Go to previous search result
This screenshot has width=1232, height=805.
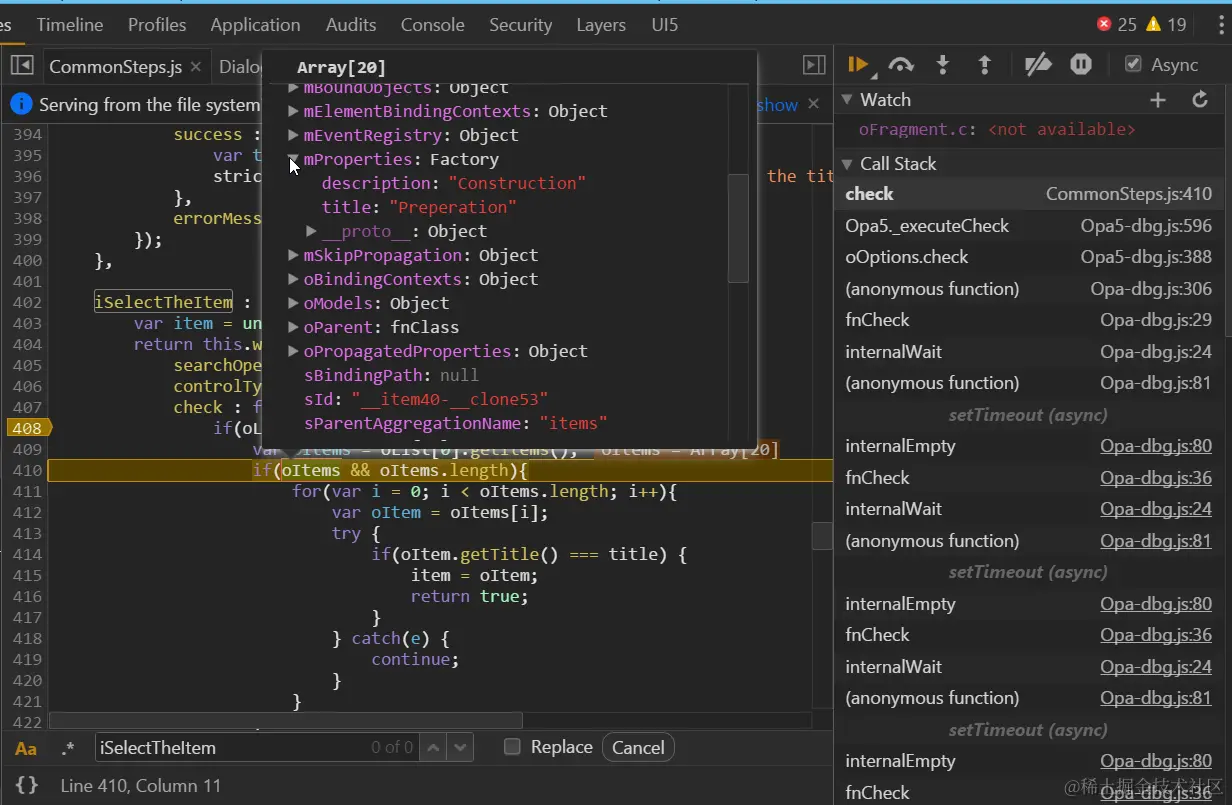pos(432,747)
